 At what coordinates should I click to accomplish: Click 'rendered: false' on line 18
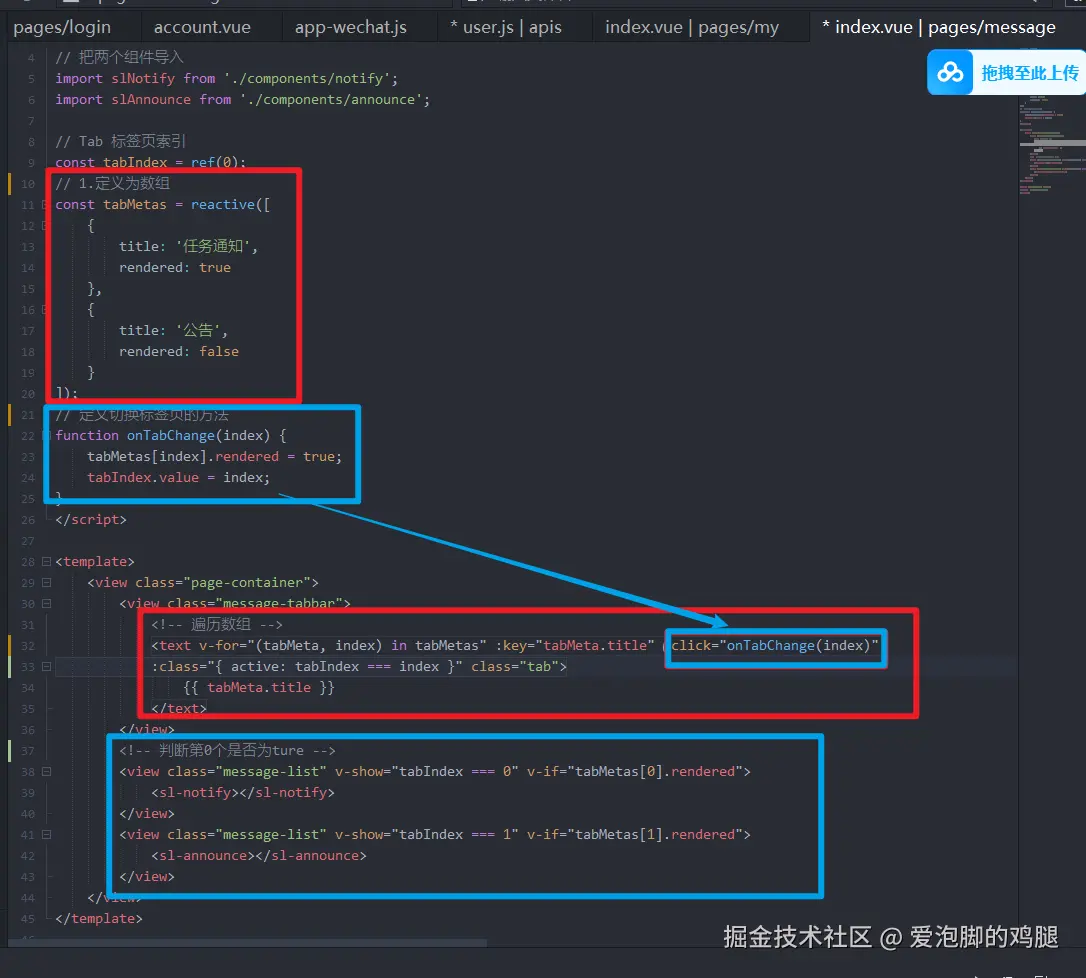click(x=179, y=351)
